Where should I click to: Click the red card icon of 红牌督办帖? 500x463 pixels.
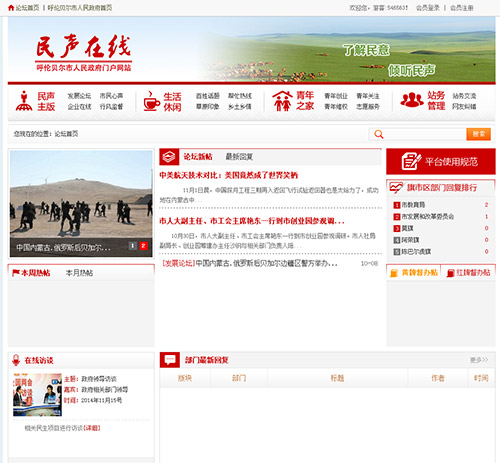pyautogui.click(x=451, y=273)
